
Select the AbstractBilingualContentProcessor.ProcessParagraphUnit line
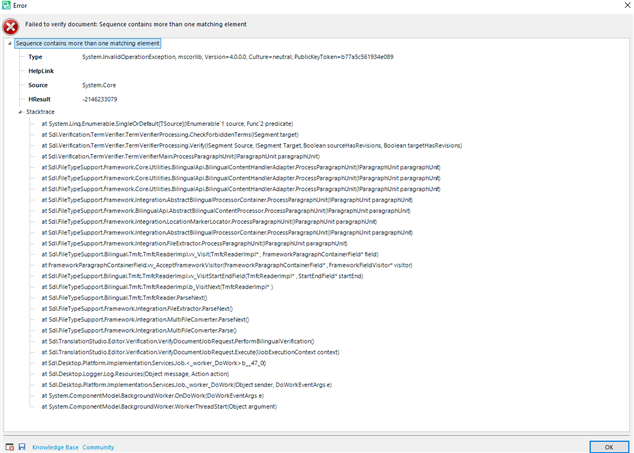click(226, 211)
